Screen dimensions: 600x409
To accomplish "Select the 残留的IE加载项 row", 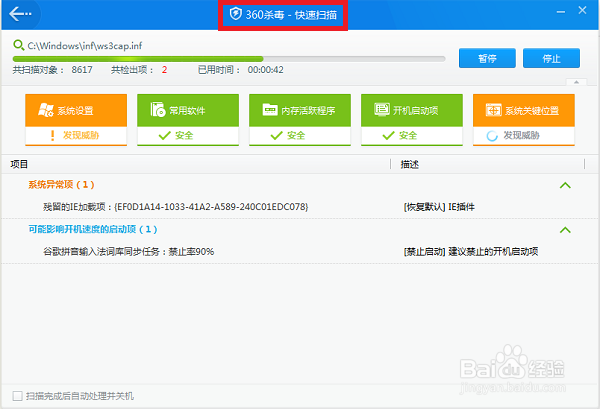I will [300, 207].
